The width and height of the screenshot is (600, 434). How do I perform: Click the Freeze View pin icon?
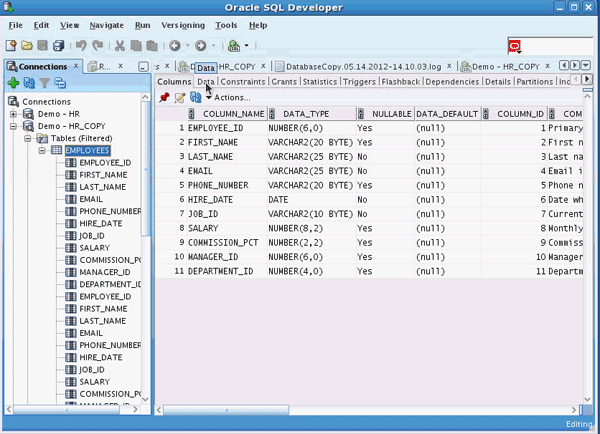(x=164, y=97)
